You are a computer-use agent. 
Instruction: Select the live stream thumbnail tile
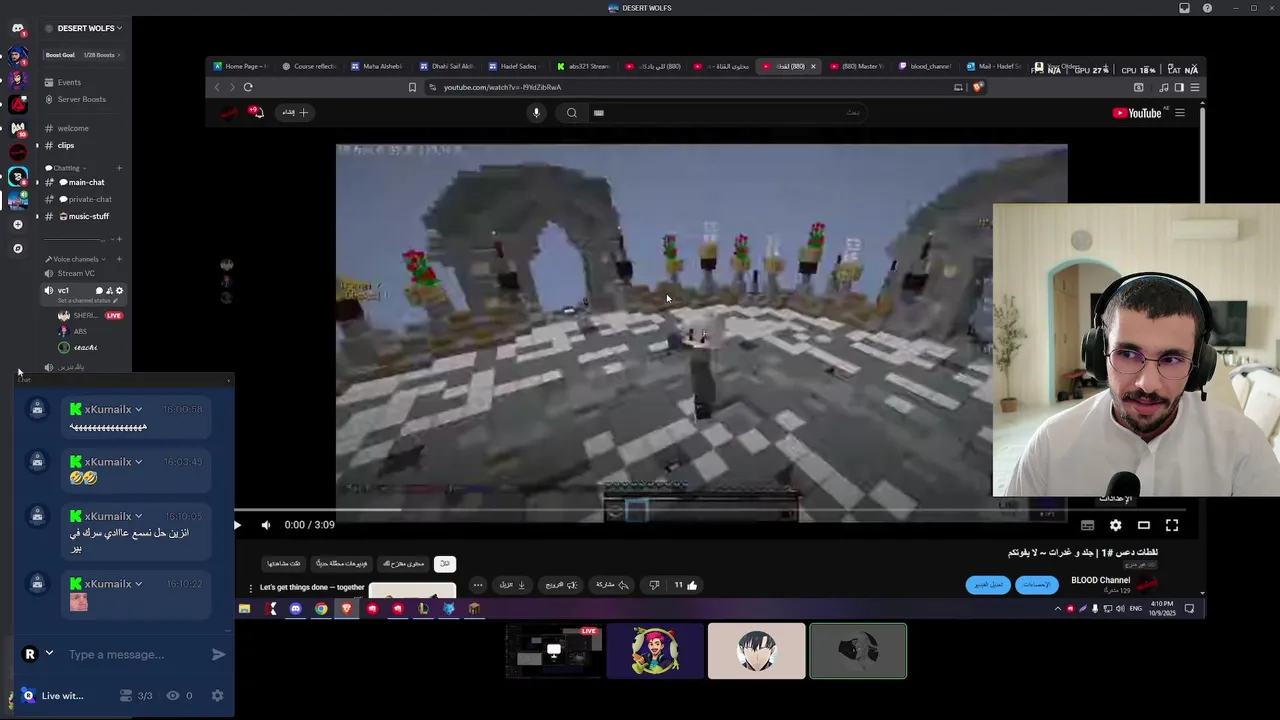[553, 651]
